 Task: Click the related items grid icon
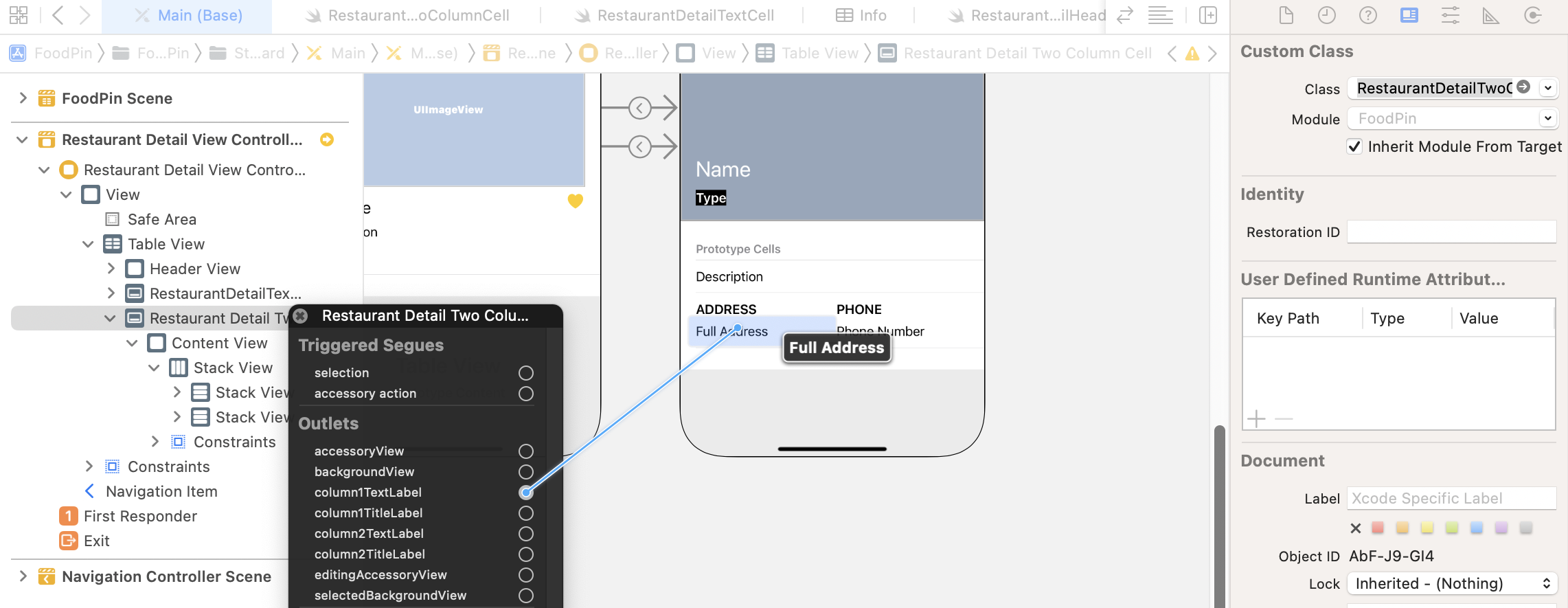[19, 15]
